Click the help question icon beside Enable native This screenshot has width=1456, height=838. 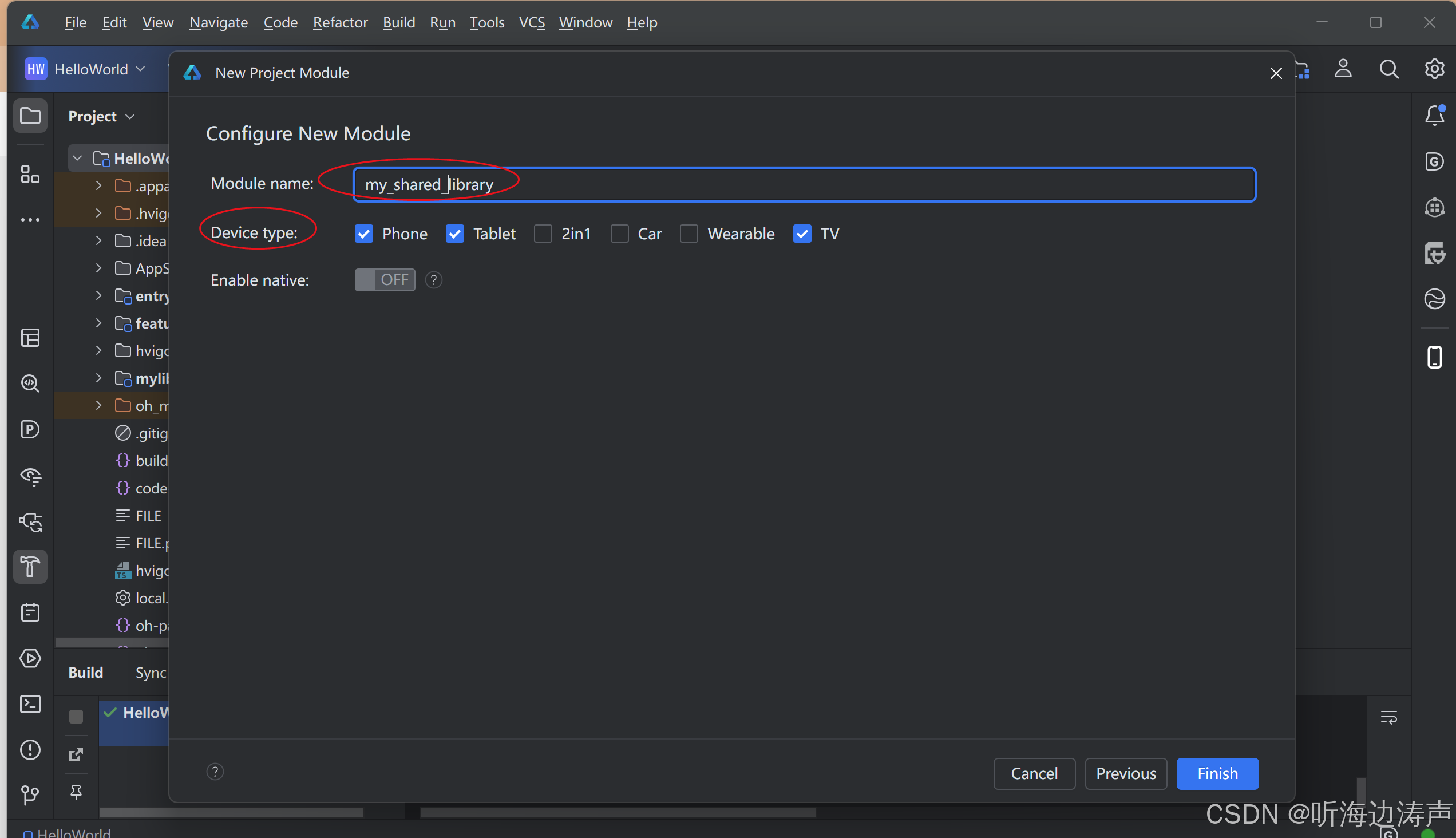pos(434,280)
